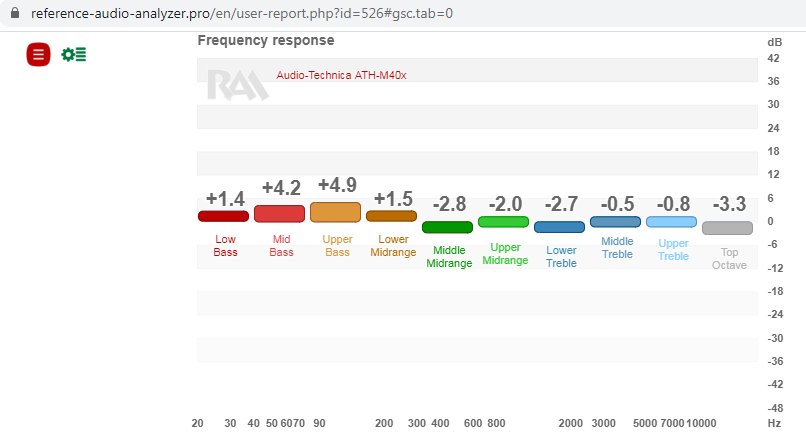Click the +1.5 value label

(x=393, y=199)
